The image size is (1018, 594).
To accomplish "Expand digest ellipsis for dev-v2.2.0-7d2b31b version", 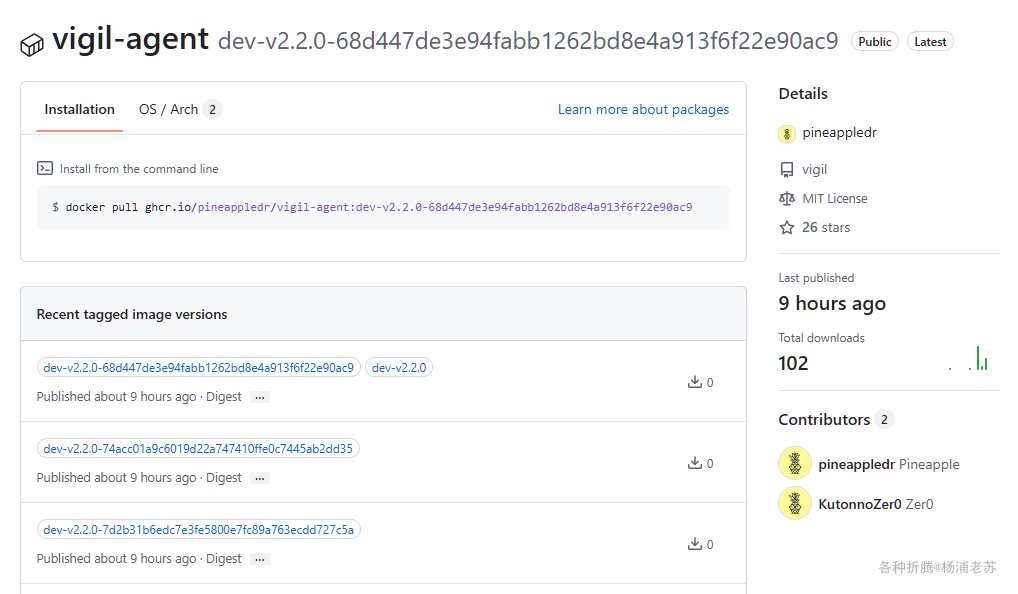I will (260, 559).
